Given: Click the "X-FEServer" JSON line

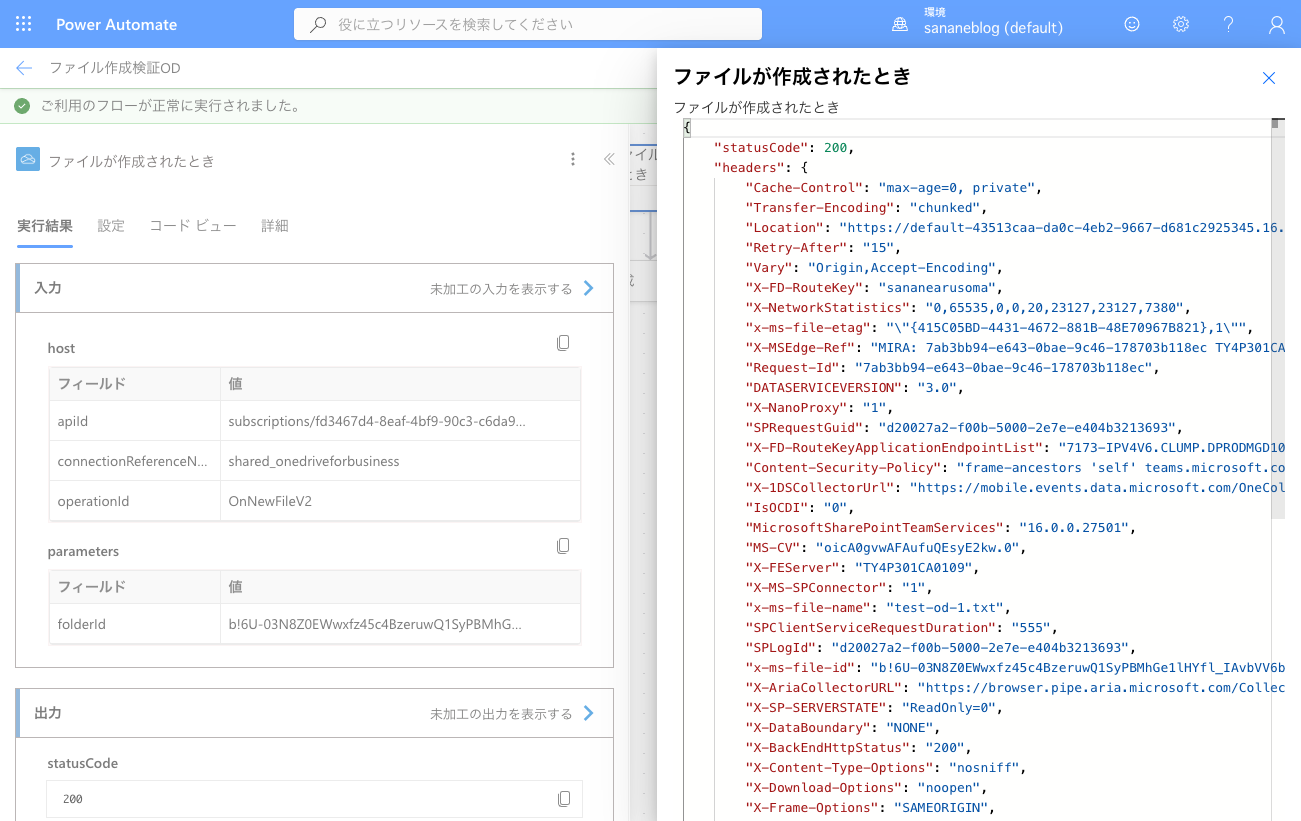Looking at the screenshot, I should point(864,567).
